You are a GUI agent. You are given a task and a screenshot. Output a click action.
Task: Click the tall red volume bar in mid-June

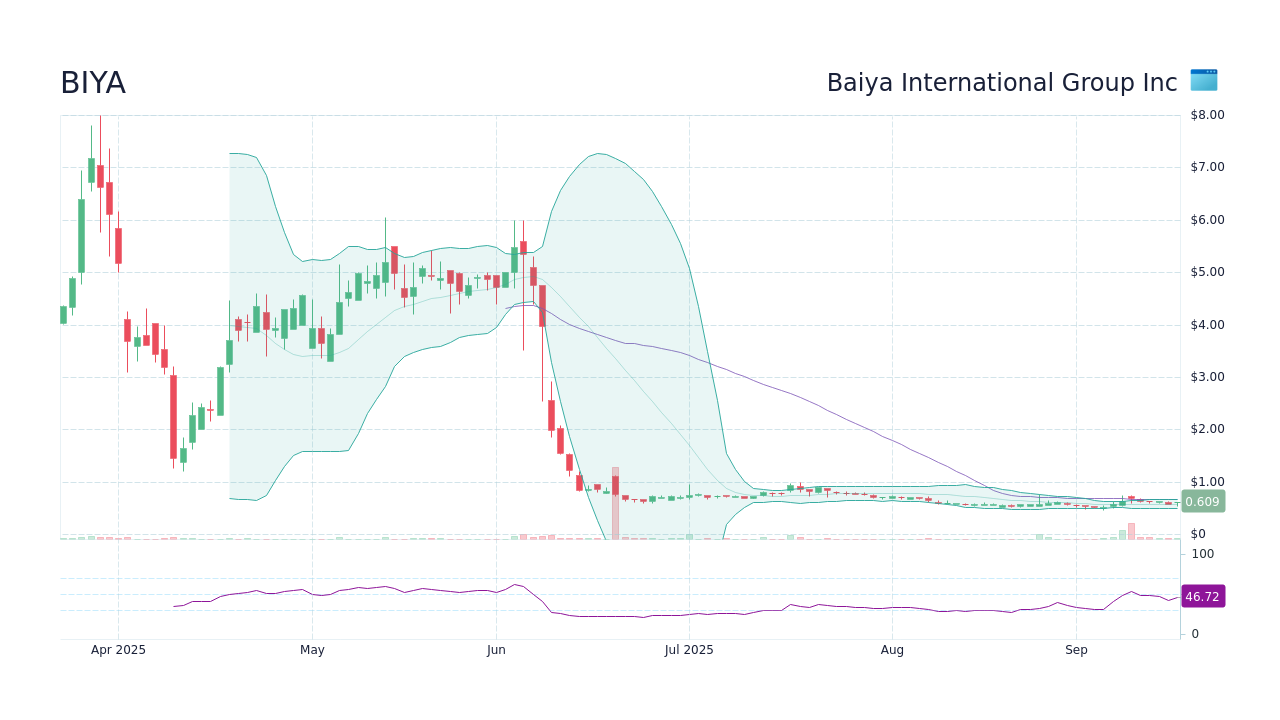coord(616,503)
